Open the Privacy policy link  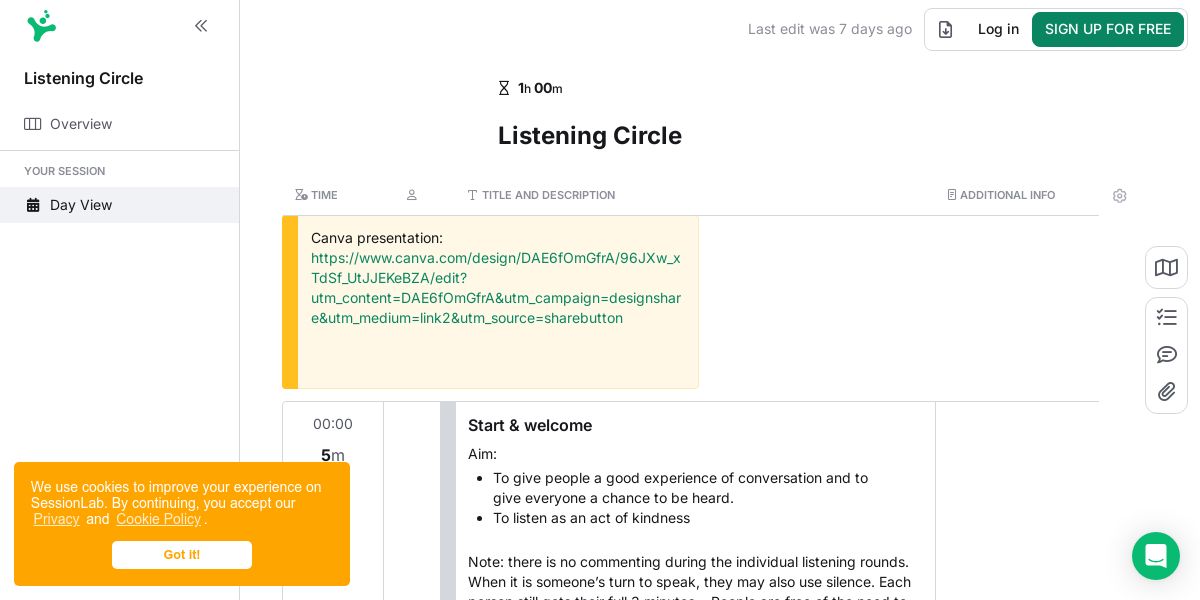[56, 519]
